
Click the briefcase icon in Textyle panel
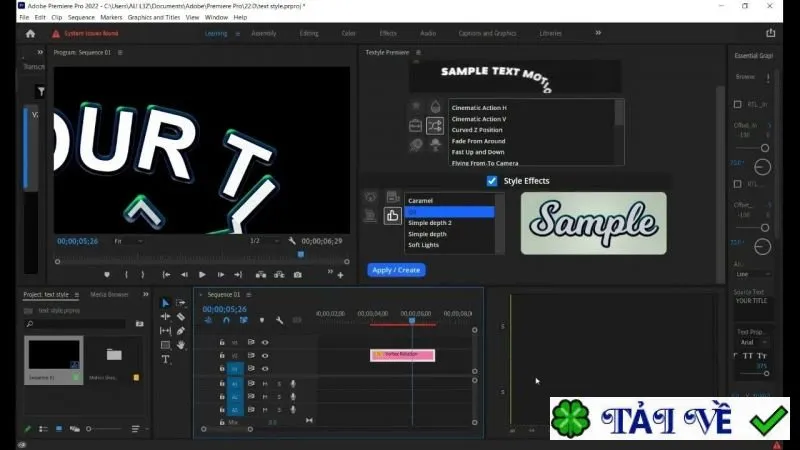(x=415, y=125)
